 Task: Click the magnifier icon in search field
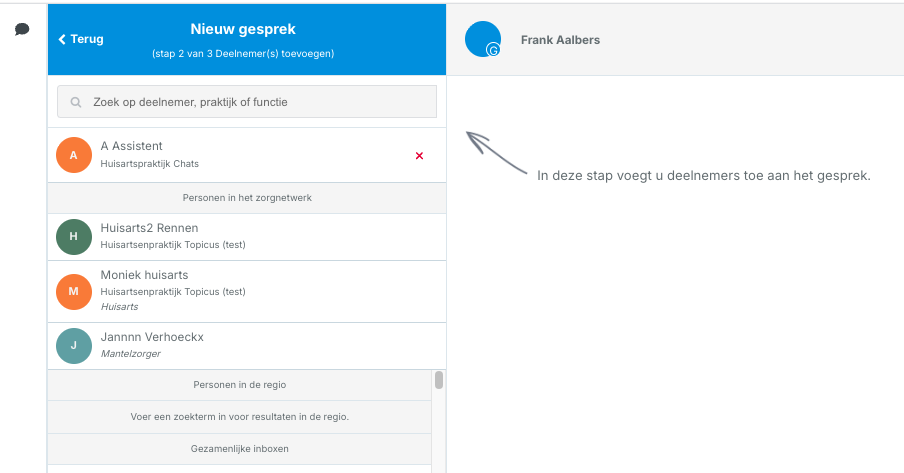(x=76, y=102)
